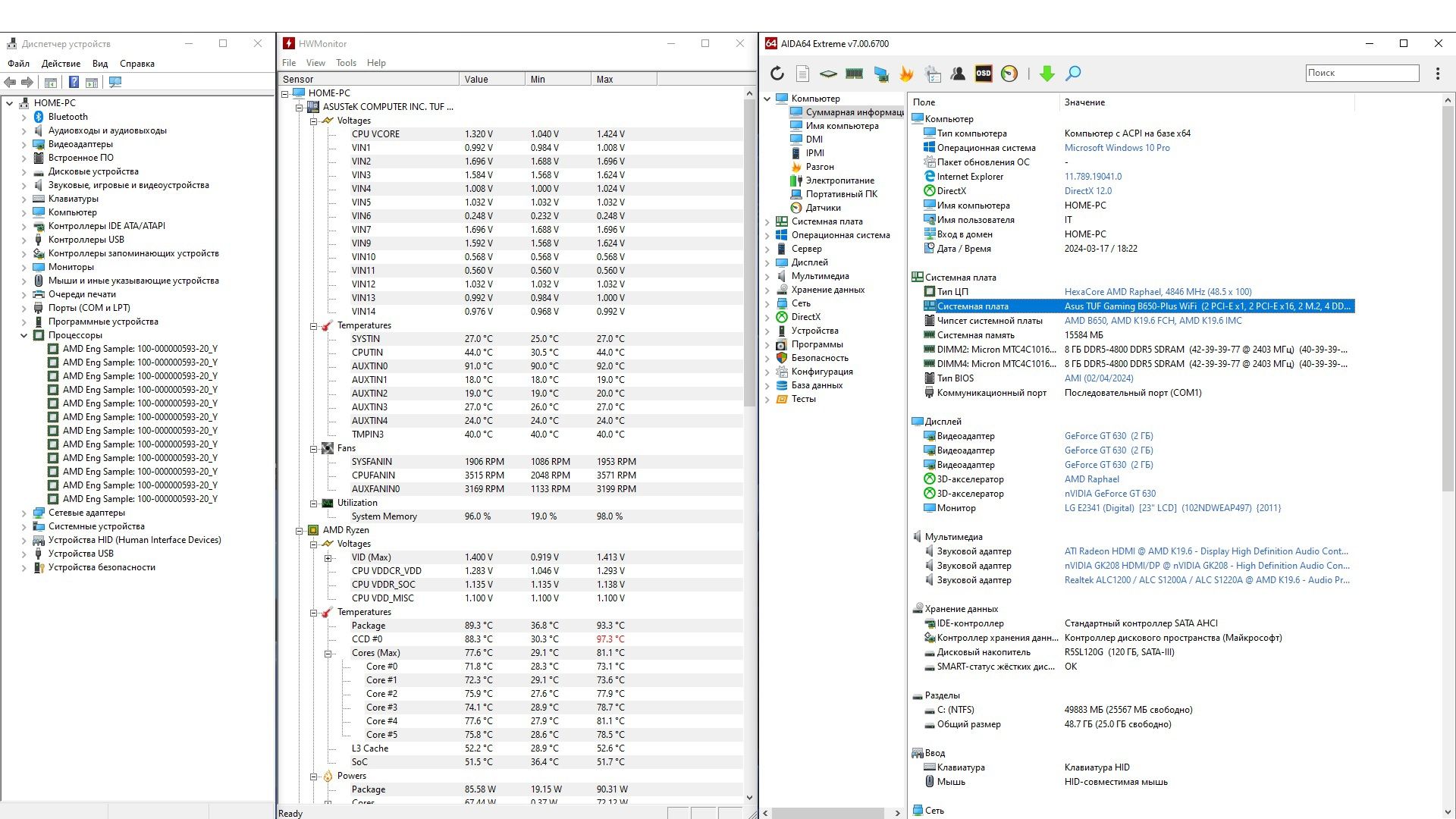Click Forward arrow in Device Manager toolbar
This screenshot has height=819, width=1456.
point(27,82)
